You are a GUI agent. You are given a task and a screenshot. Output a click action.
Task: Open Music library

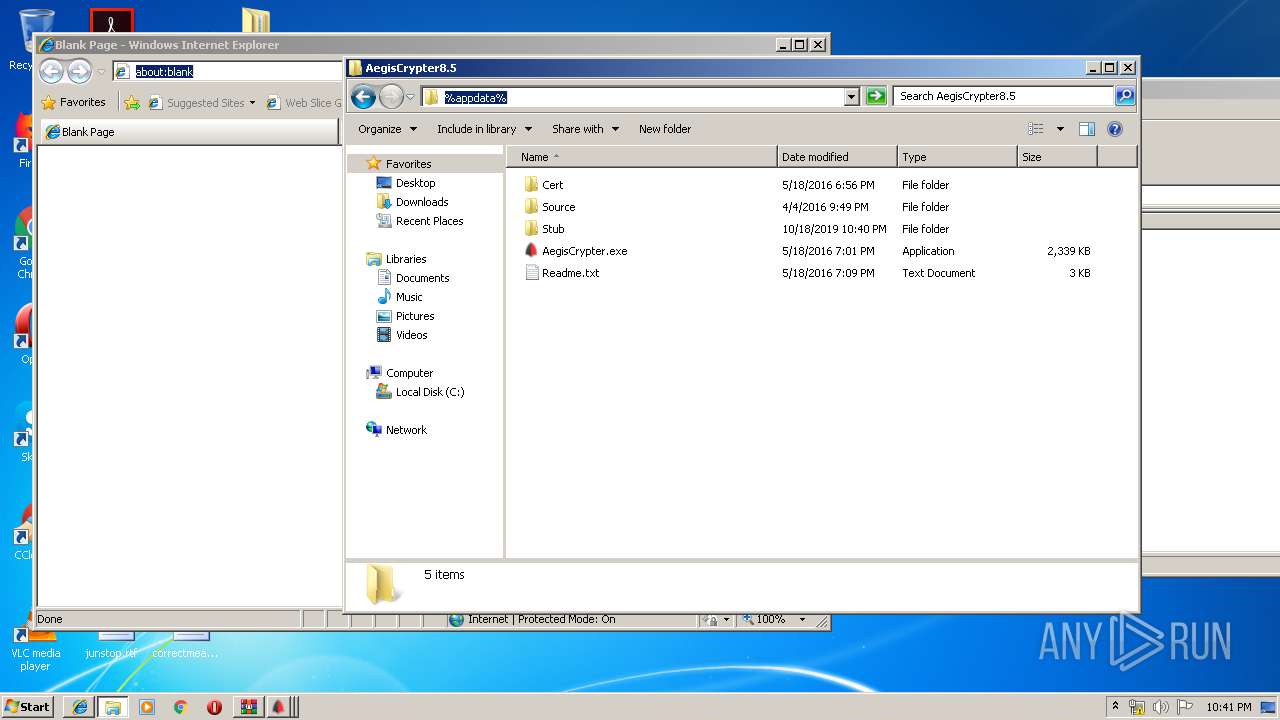(x=409, y=297)
